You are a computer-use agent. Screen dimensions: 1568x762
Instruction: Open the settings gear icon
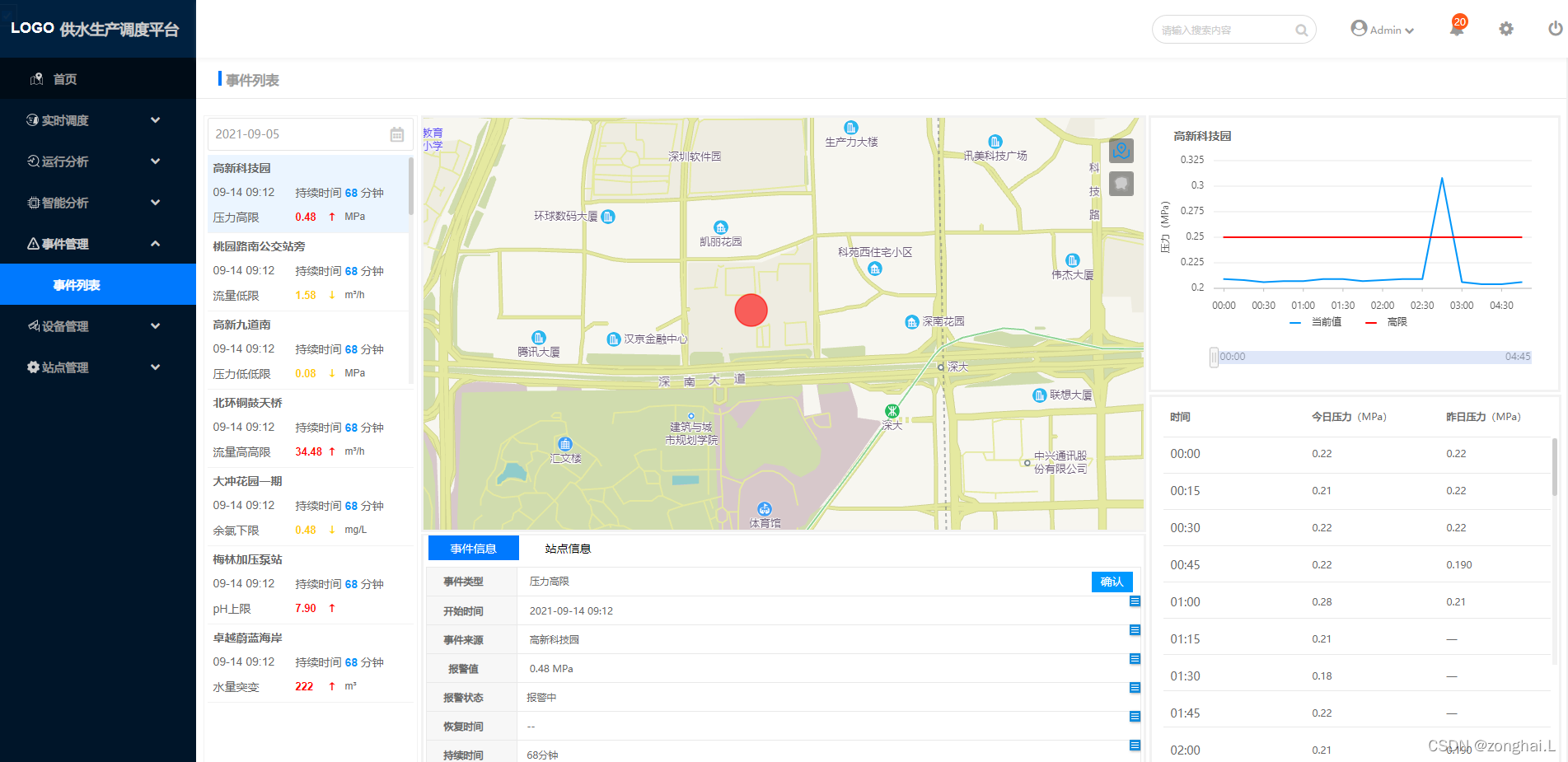[1506, 29]
